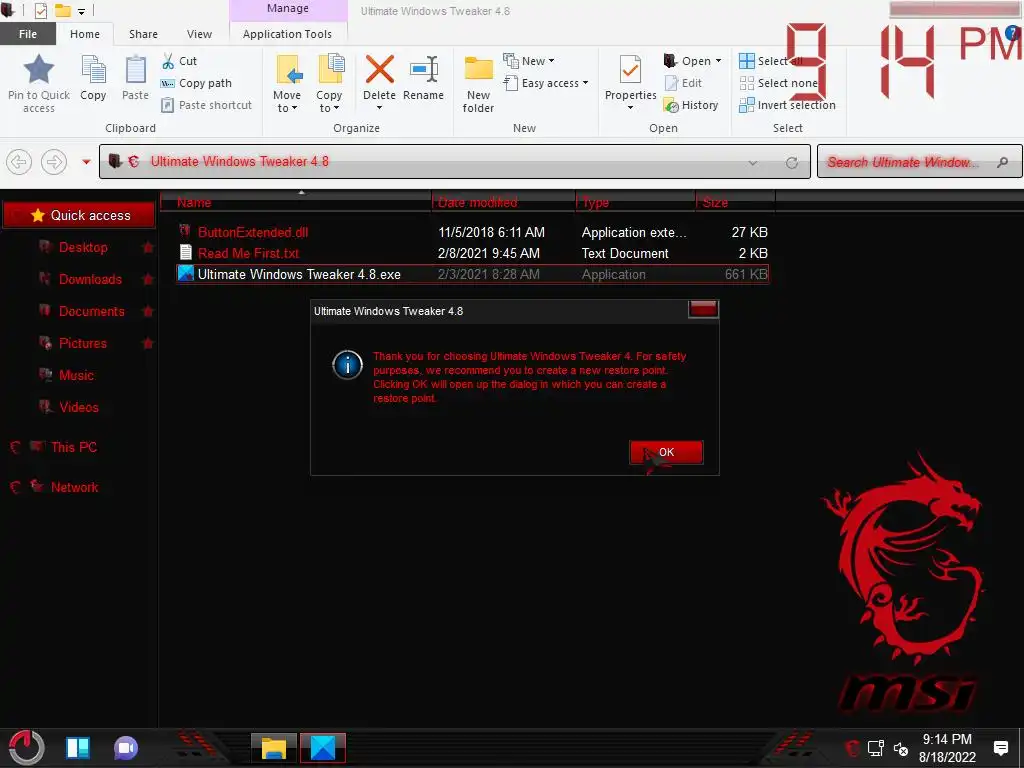This screenshot has height=768, width=1024.
Task: Open Documents in the navigation pane
Action: [x=91, y=311]
